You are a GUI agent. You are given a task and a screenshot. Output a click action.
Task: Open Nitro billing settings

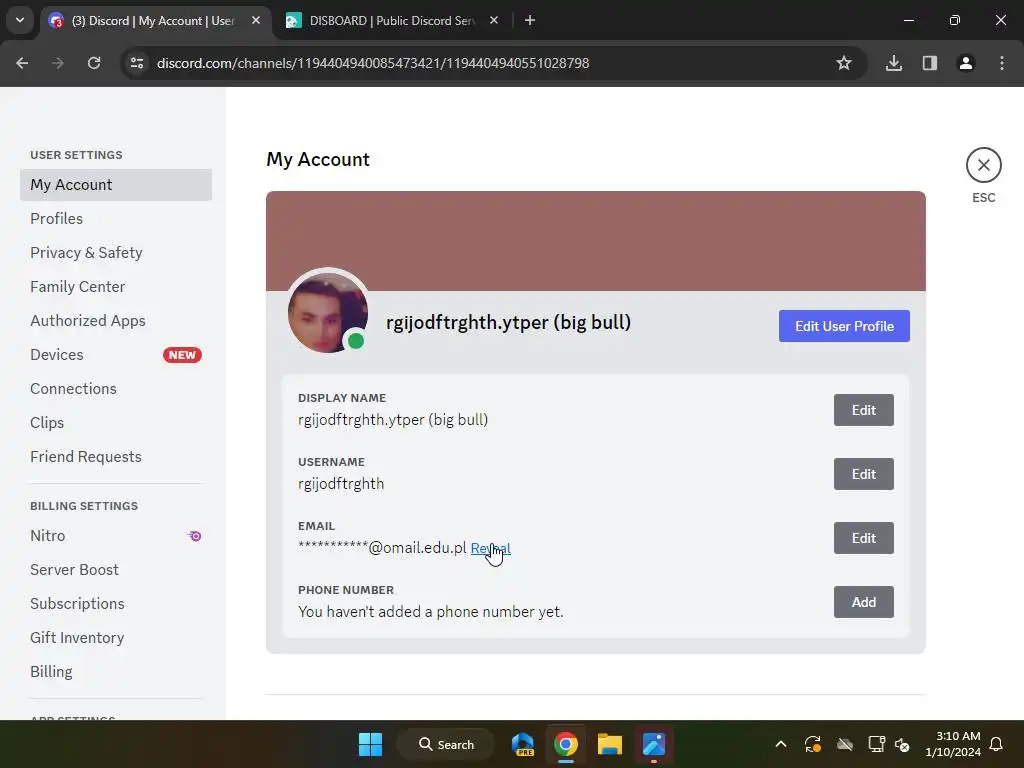pyautogui.click(x=116, y=536)
